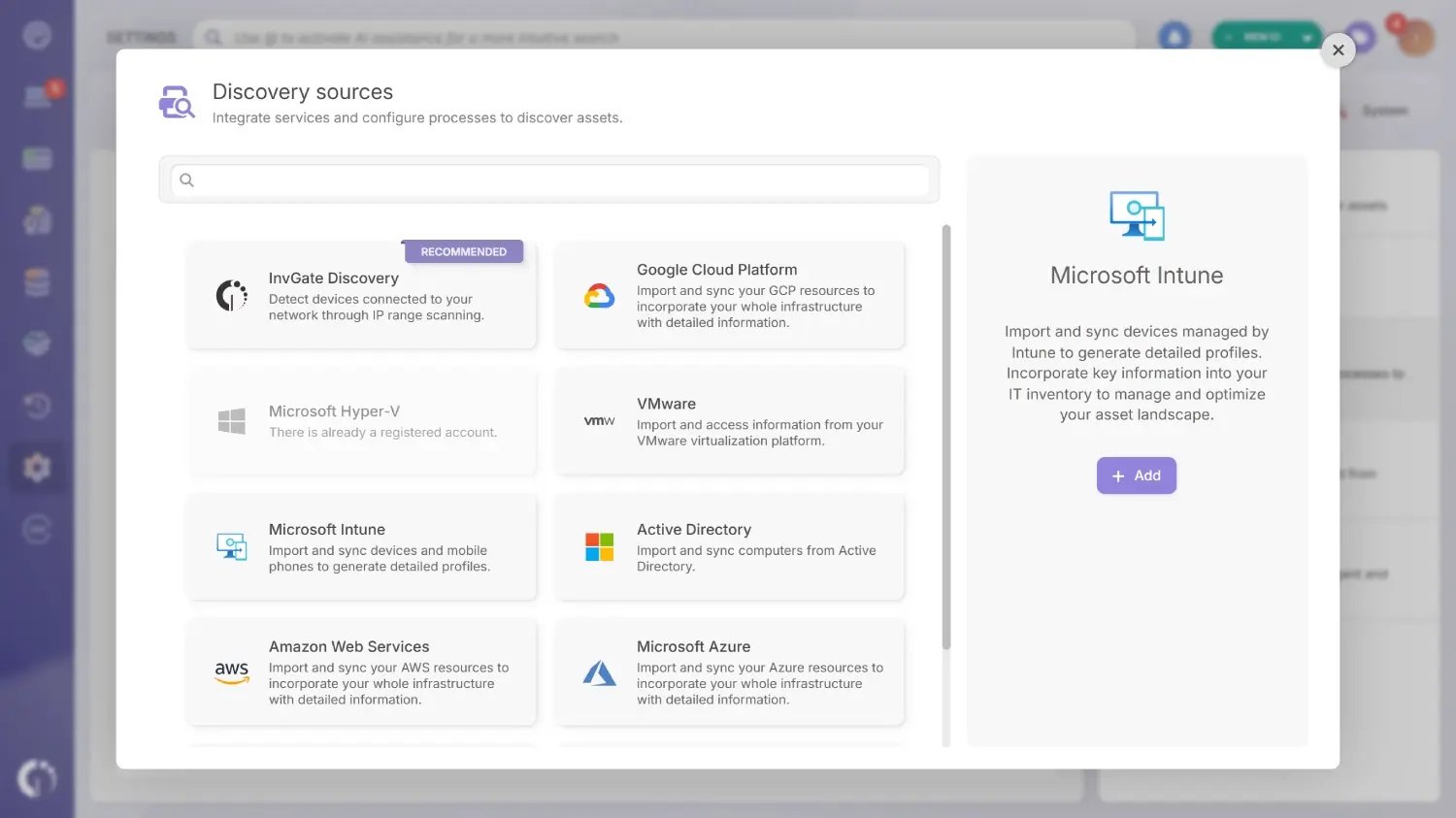Click the RECOMMENDED badge on InvGate Discovery
Screen dimensions: 1456x818
point(463,250)
